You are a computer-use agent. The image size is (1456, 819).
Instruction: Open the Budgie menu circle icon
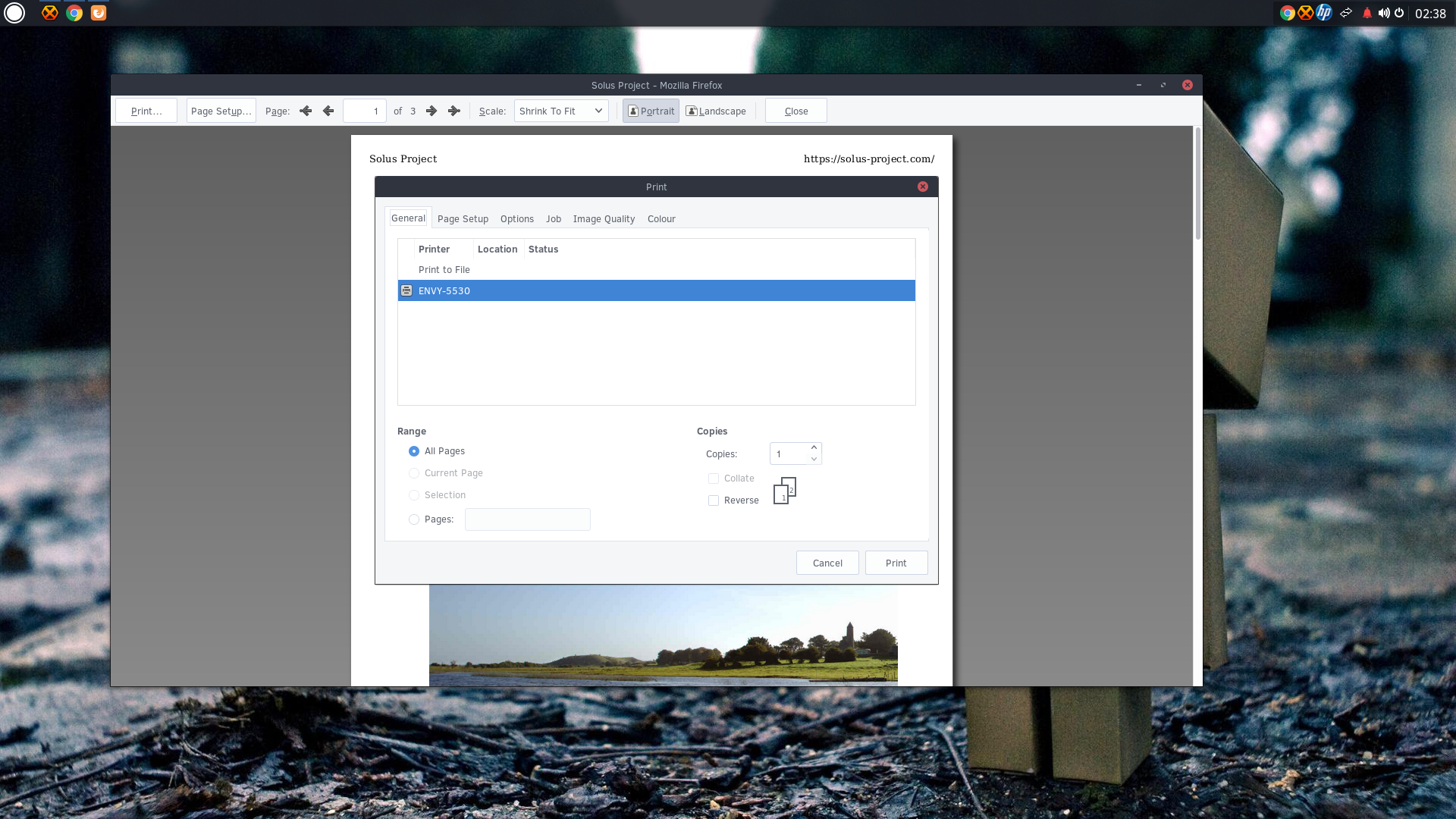[x=14, y=13]
